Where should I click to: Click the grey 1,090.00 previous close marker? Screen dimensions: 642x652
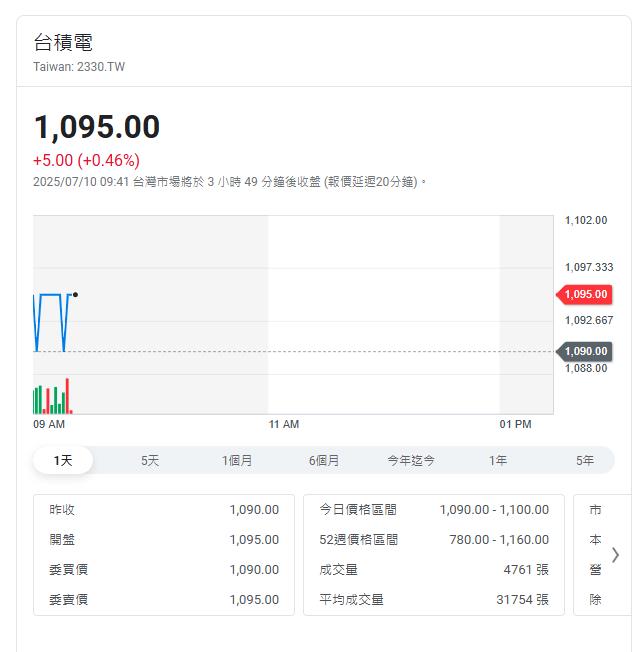(x=584, y=351)
